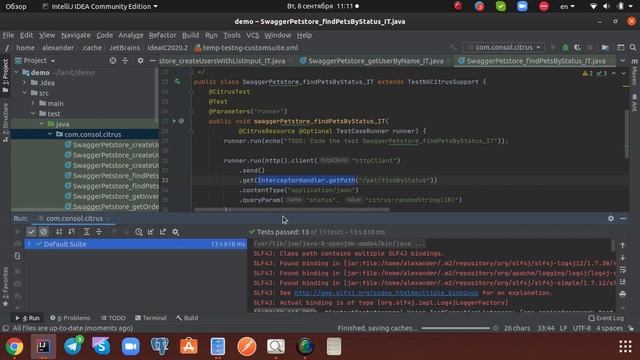Viewport: 640px width, 360px height.
Task: Click the UTF-8 encoding status
Action: pos(582,328)
